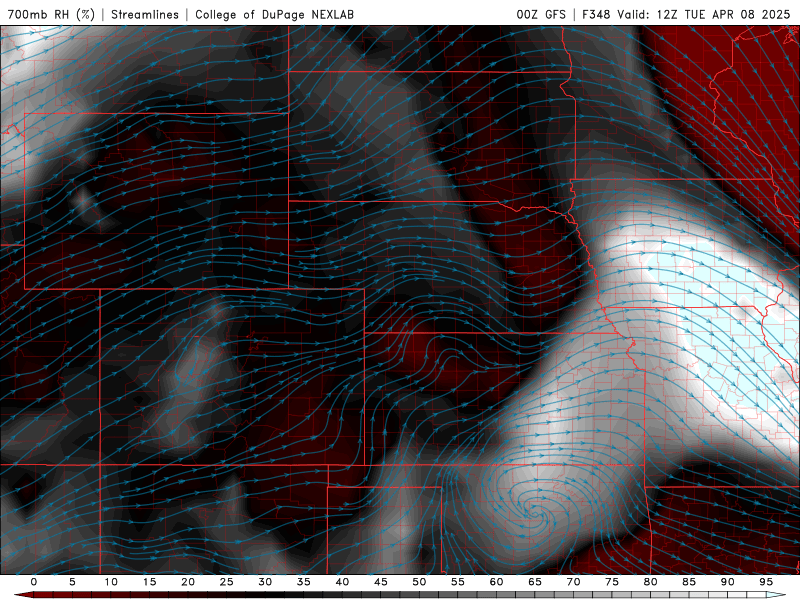This screenshot has width=800, height=600.
Task: Click the "College of DuPage NEXLAB" header text
Action: [274, 14]
